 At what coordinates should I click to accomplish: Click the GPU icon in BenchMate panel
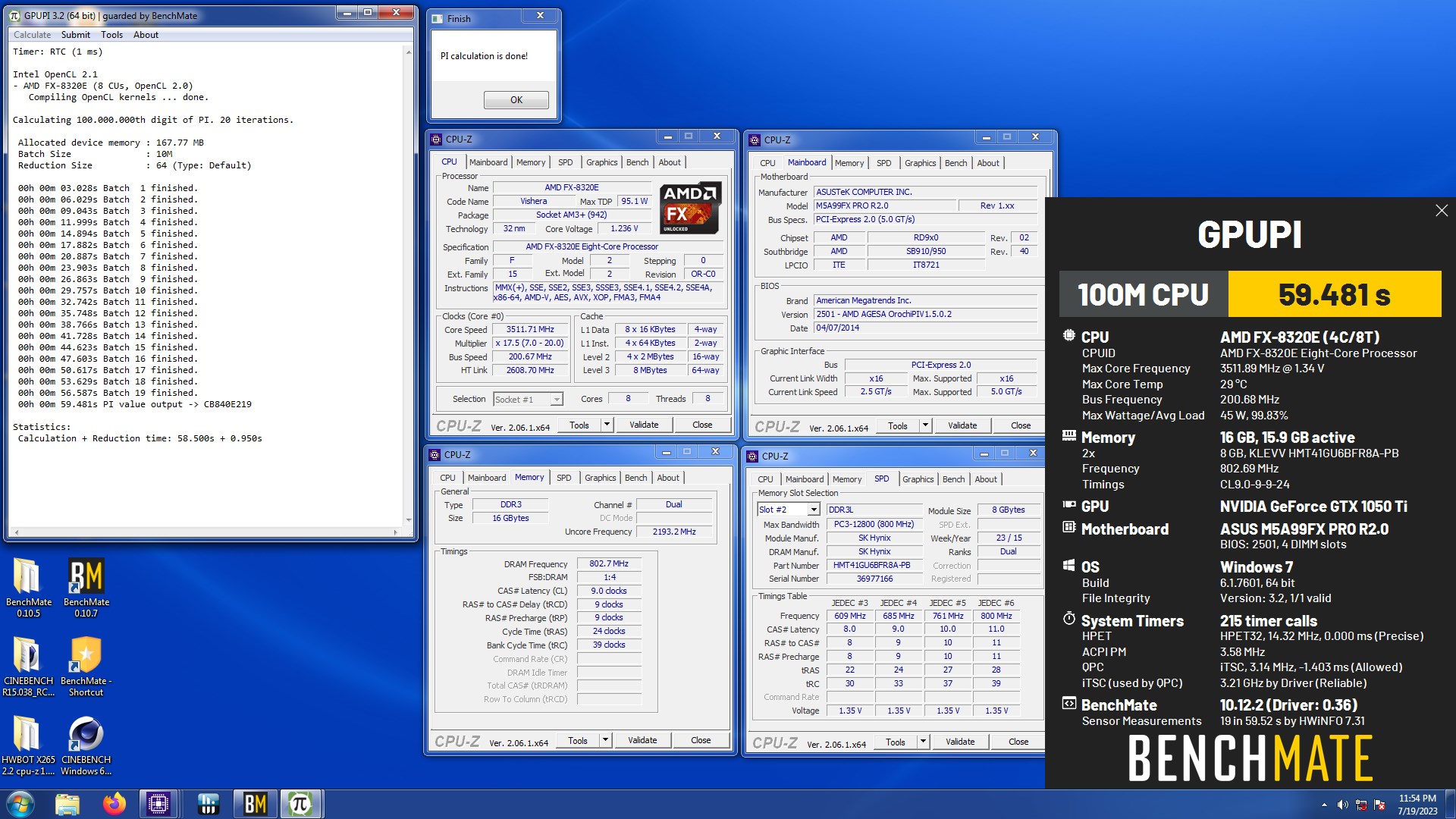pyautogui.click(x=1069, y=505)
